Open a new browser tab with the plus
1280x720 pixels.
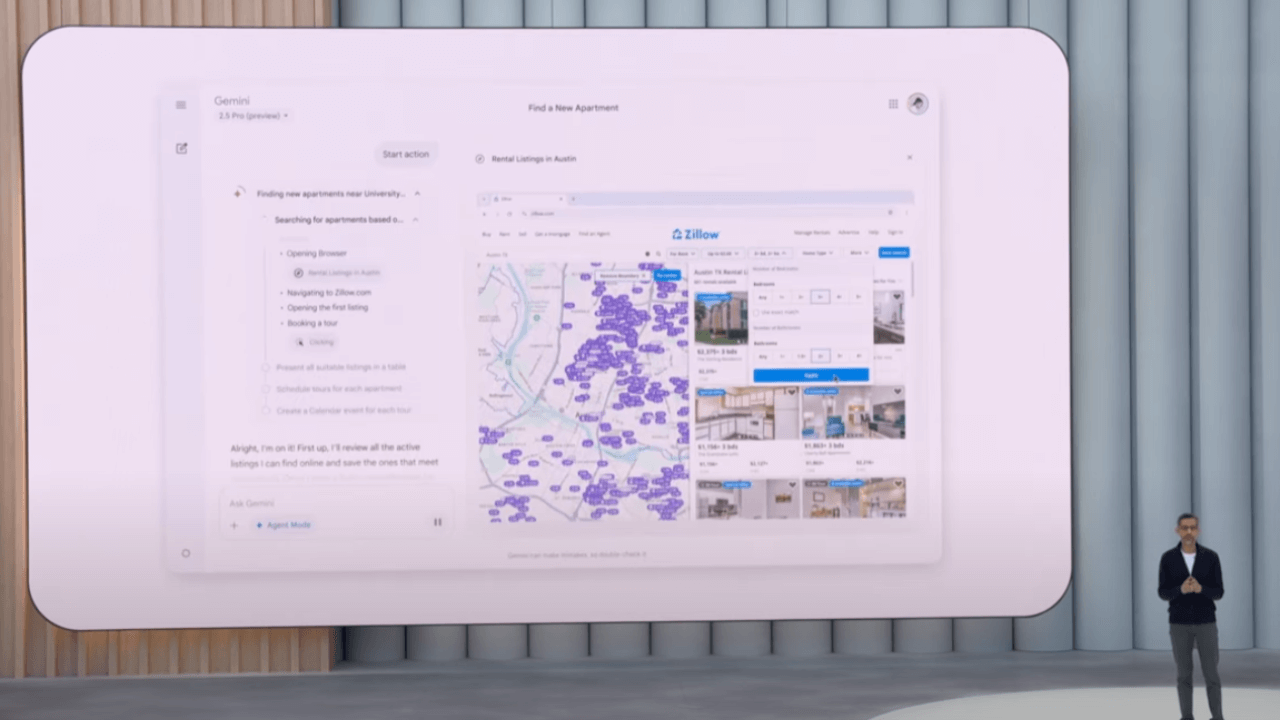(573, 199)
